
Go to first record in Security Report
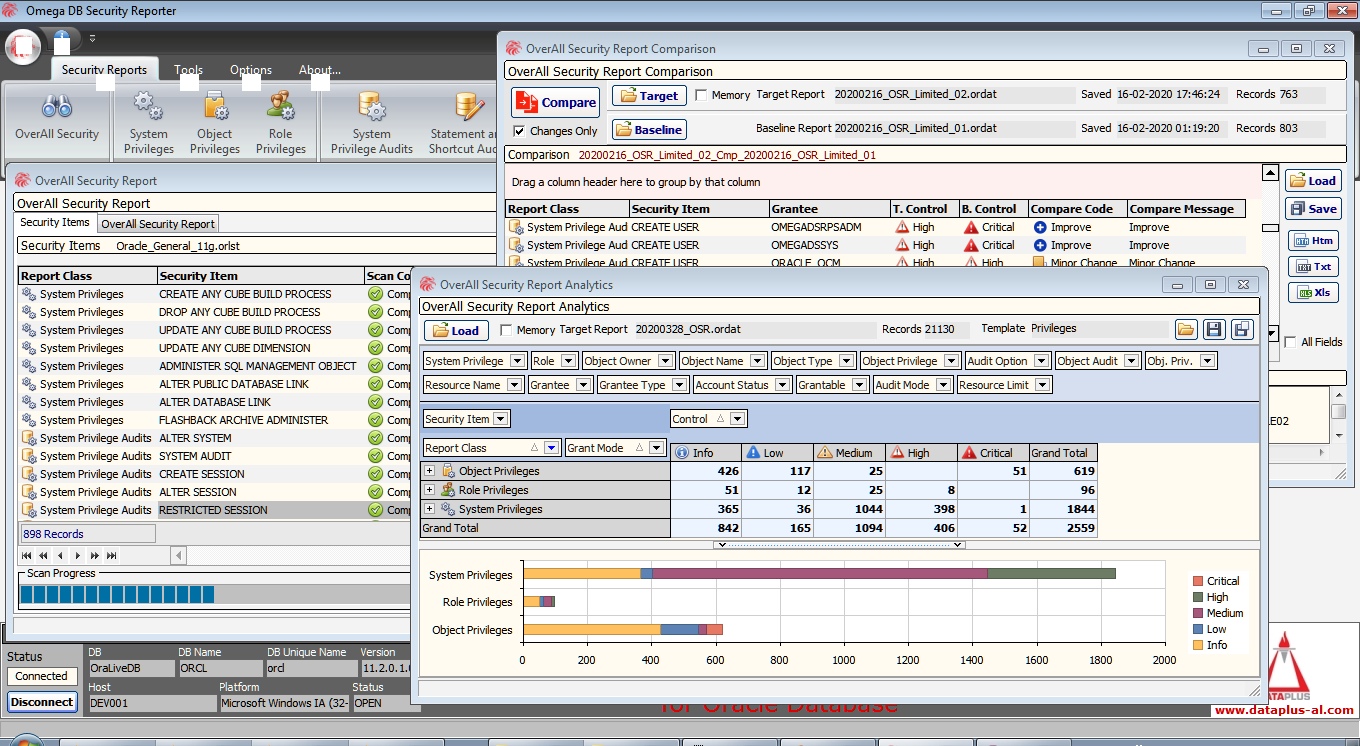pyautogui.click(x=27, y=555)
